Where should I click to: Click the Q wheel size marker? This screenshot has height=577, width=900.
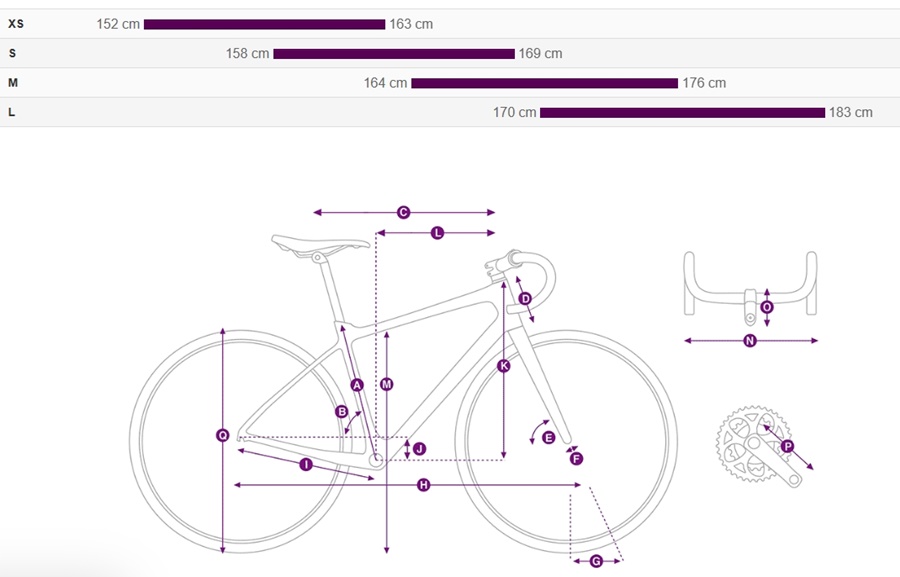click(x=222, y=434)
